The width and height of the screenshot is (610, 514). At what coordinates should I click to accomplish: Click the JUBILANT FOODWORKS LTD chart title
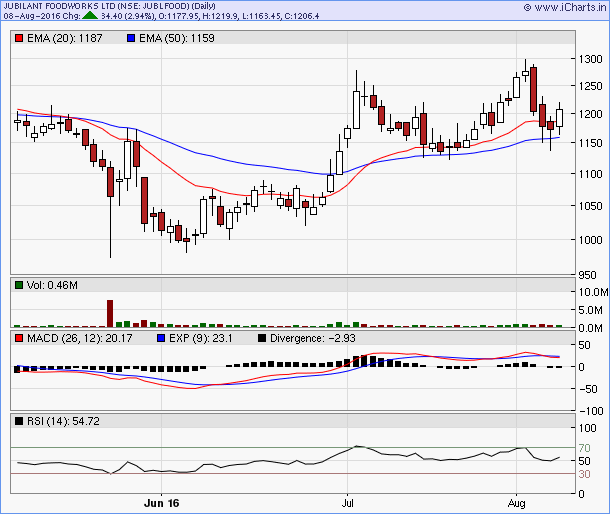[109, 6]
